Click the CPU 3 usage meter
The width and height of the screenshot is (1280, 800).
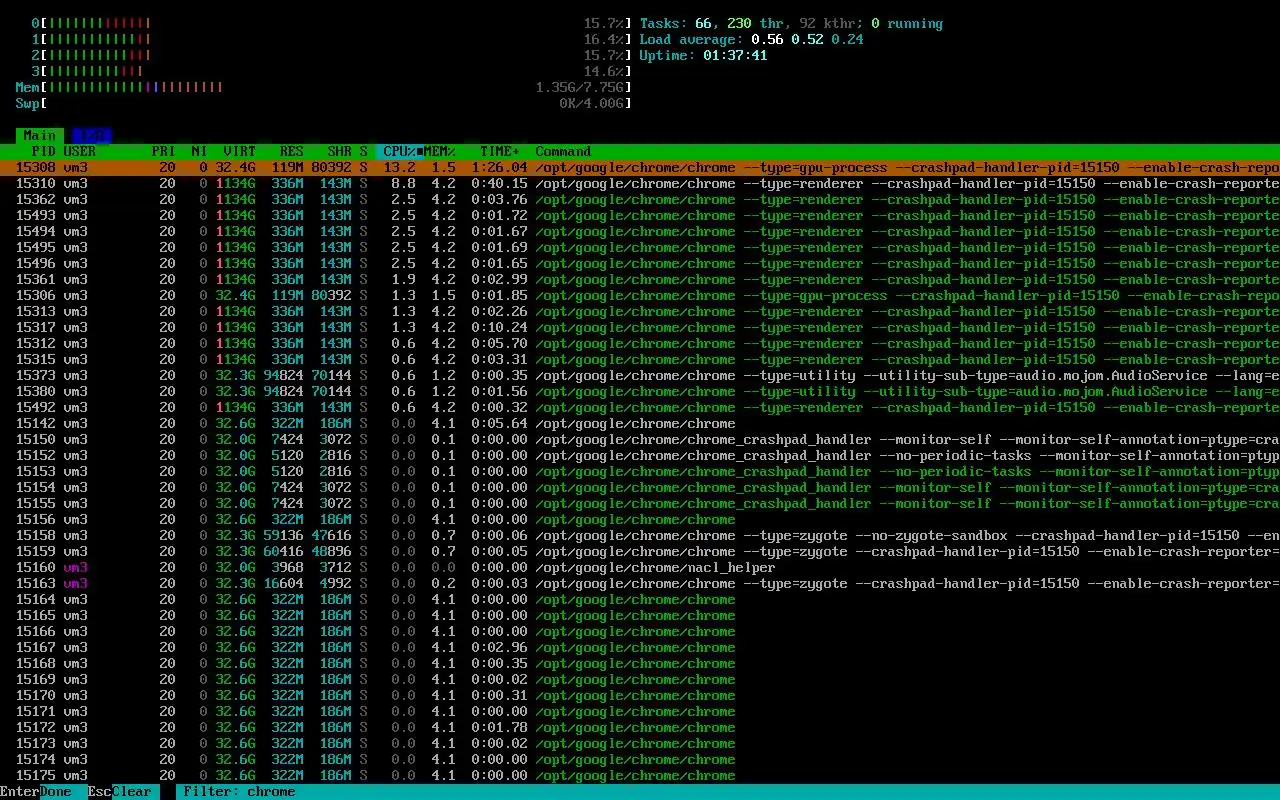(332, 71)
